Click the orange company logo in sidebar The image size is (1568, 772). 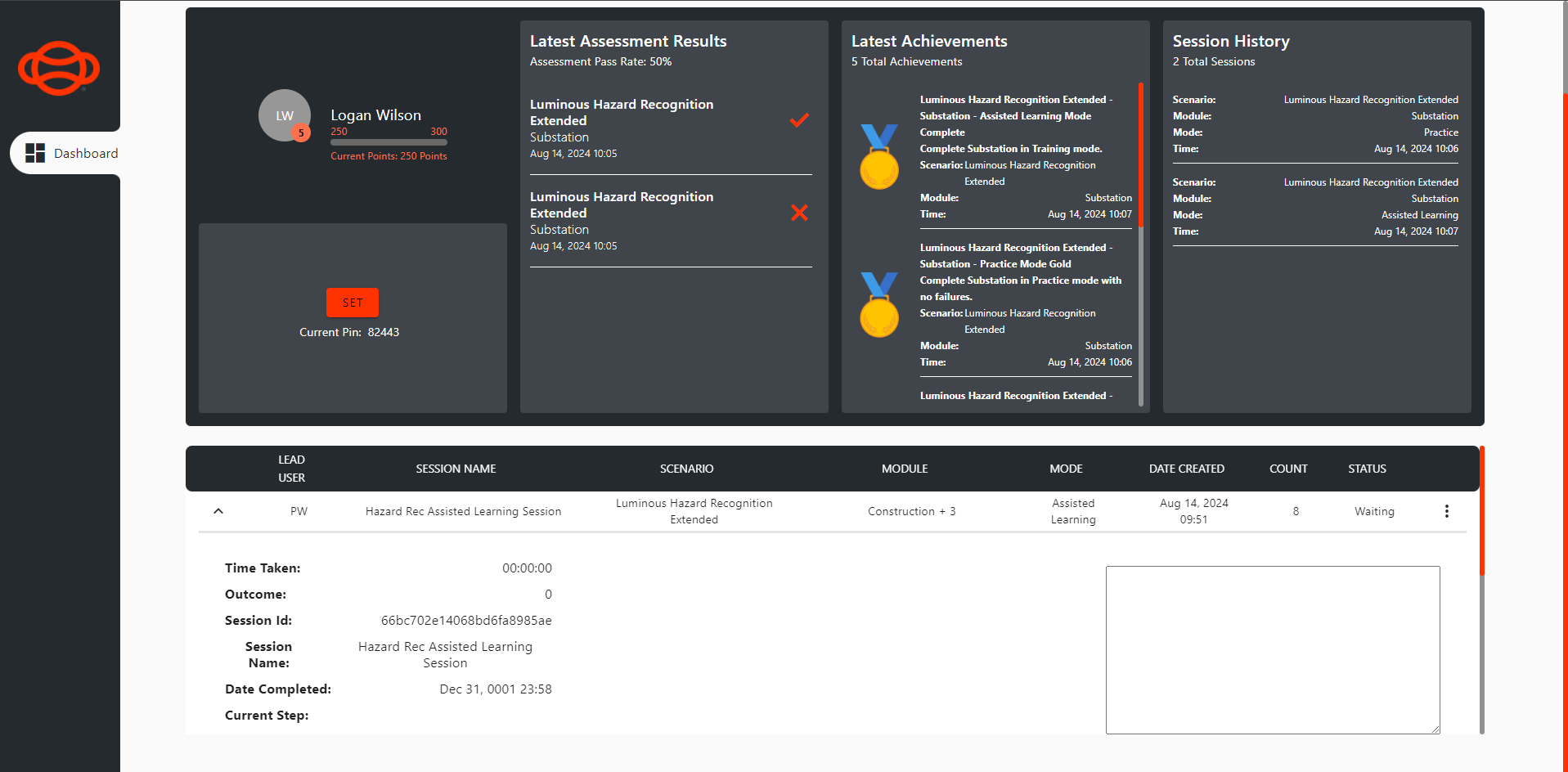click(x=59, y=68)
